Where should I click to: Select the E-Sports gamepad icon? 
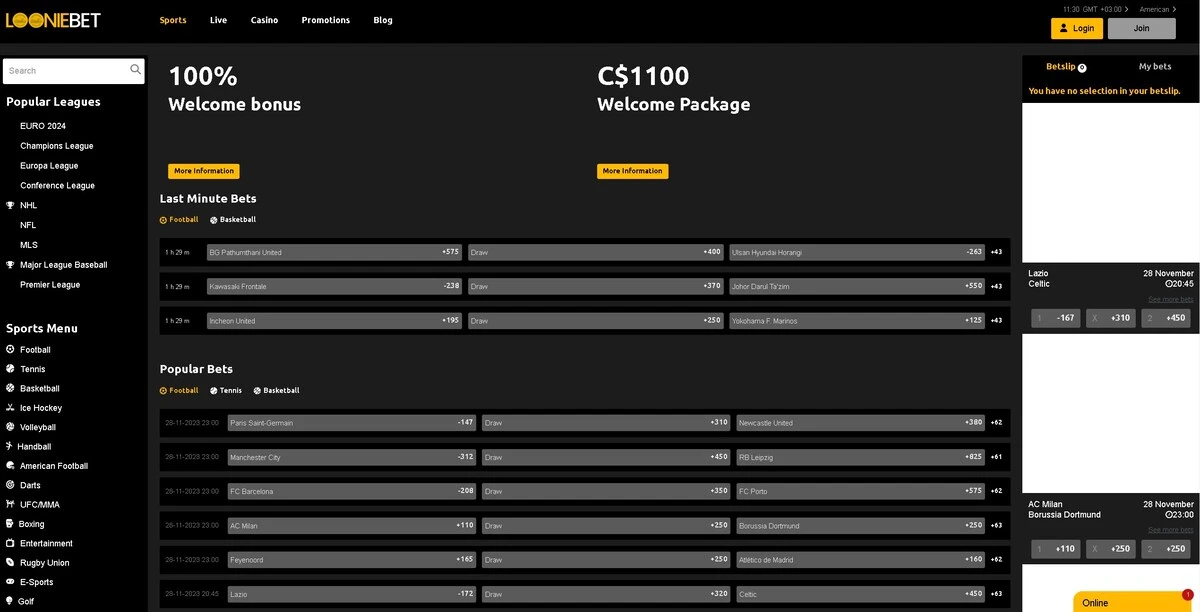click(10, 582)
